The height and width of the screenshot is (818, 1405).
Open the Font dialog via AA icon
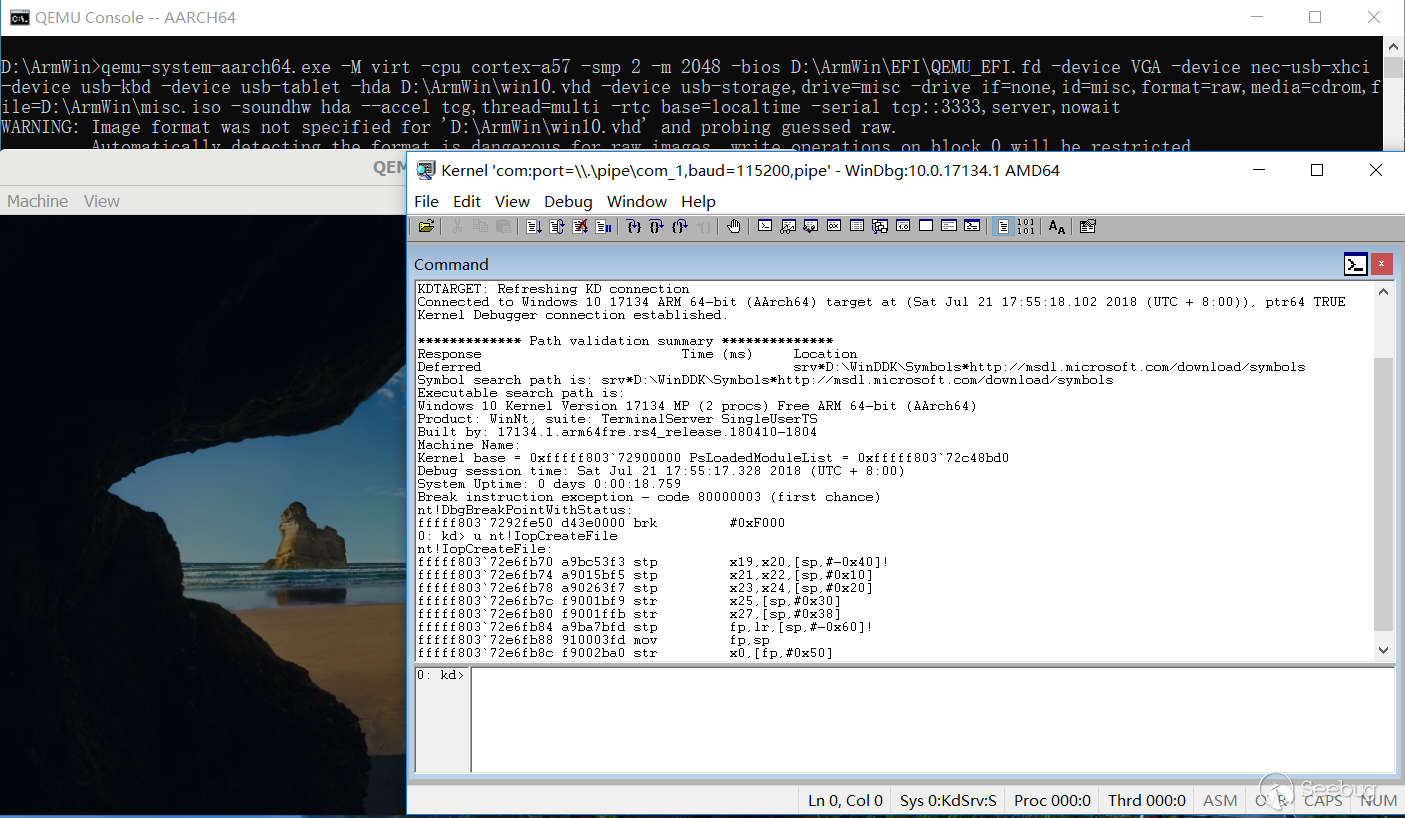pyautogui.click(x=1057, y=227)
